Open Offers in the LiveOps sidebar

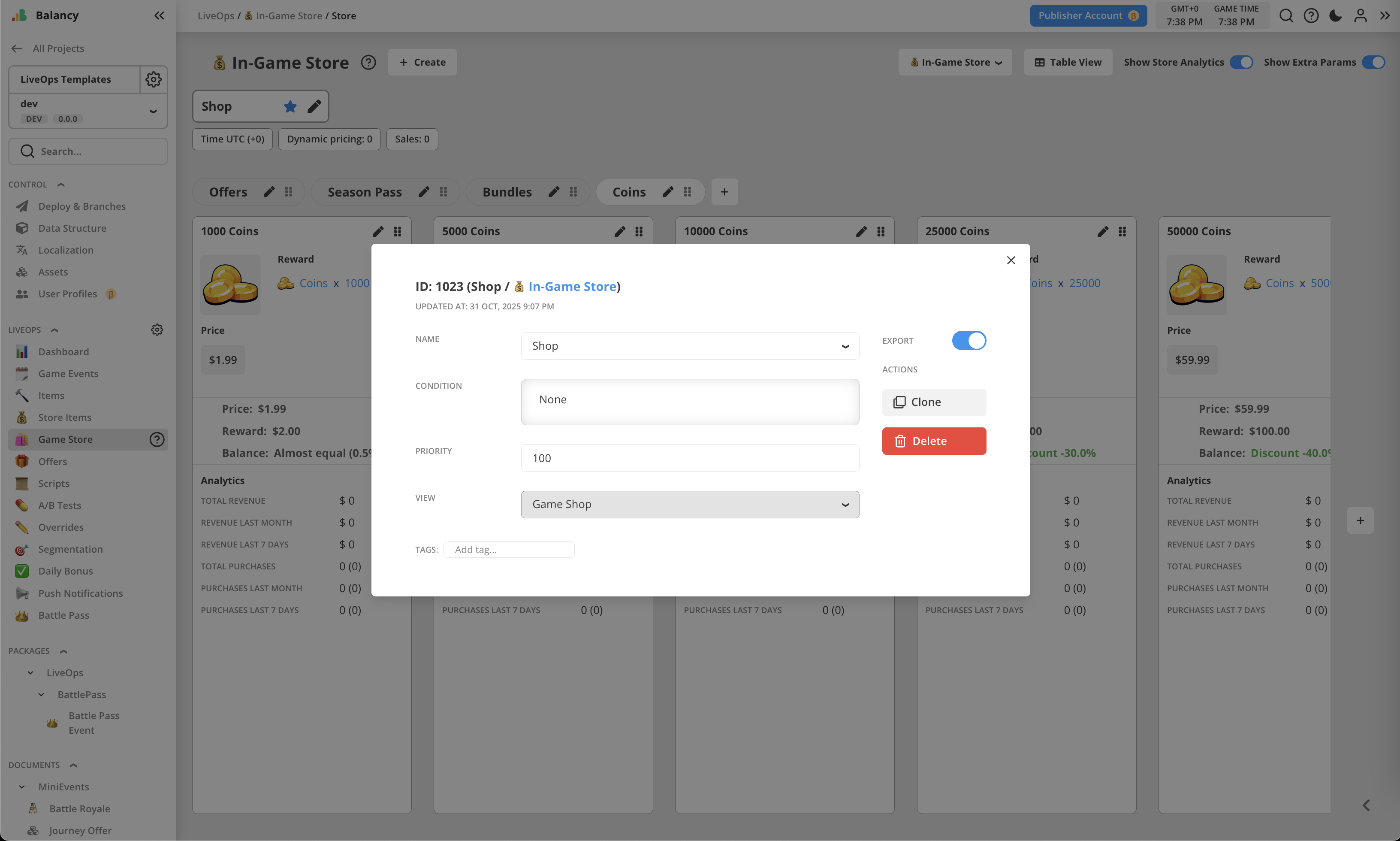coord(52,461)
